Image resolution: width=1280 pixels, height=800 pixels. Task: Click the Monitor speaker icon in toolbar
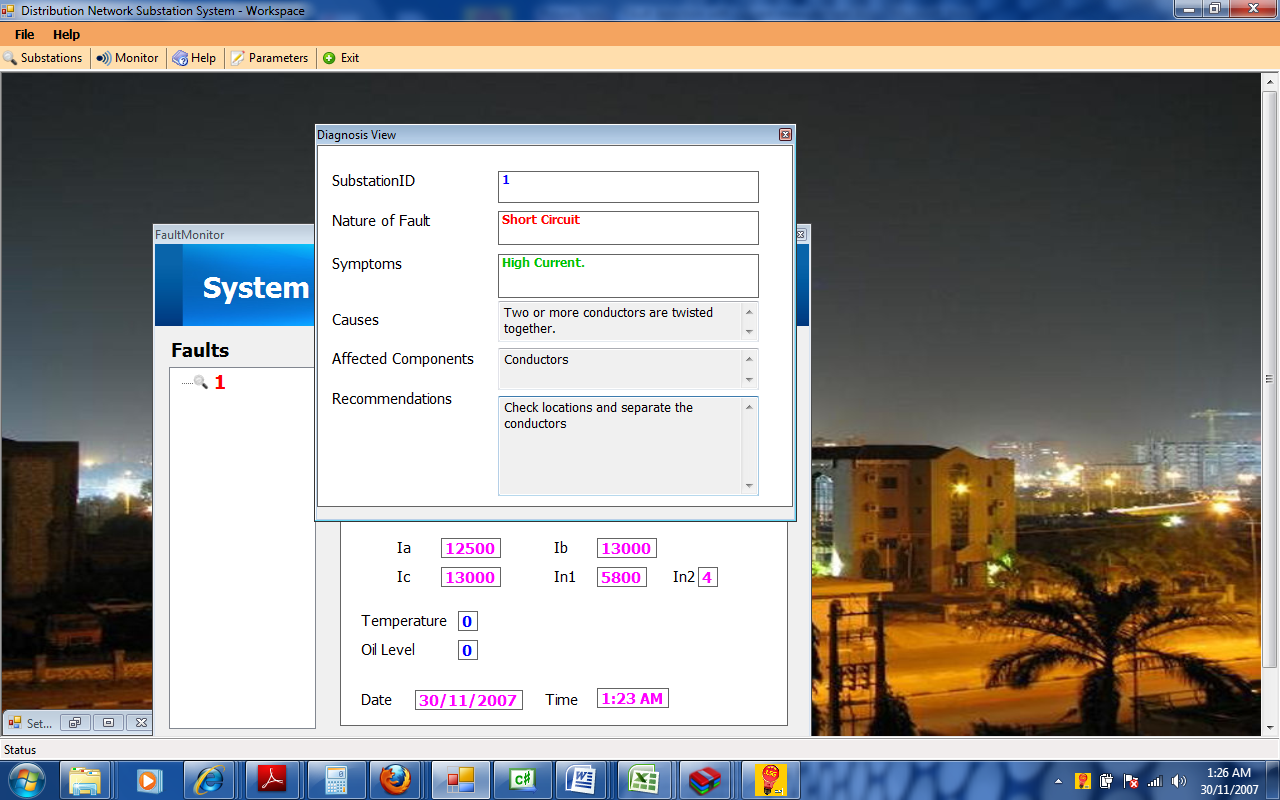click(x=103, y=58)
